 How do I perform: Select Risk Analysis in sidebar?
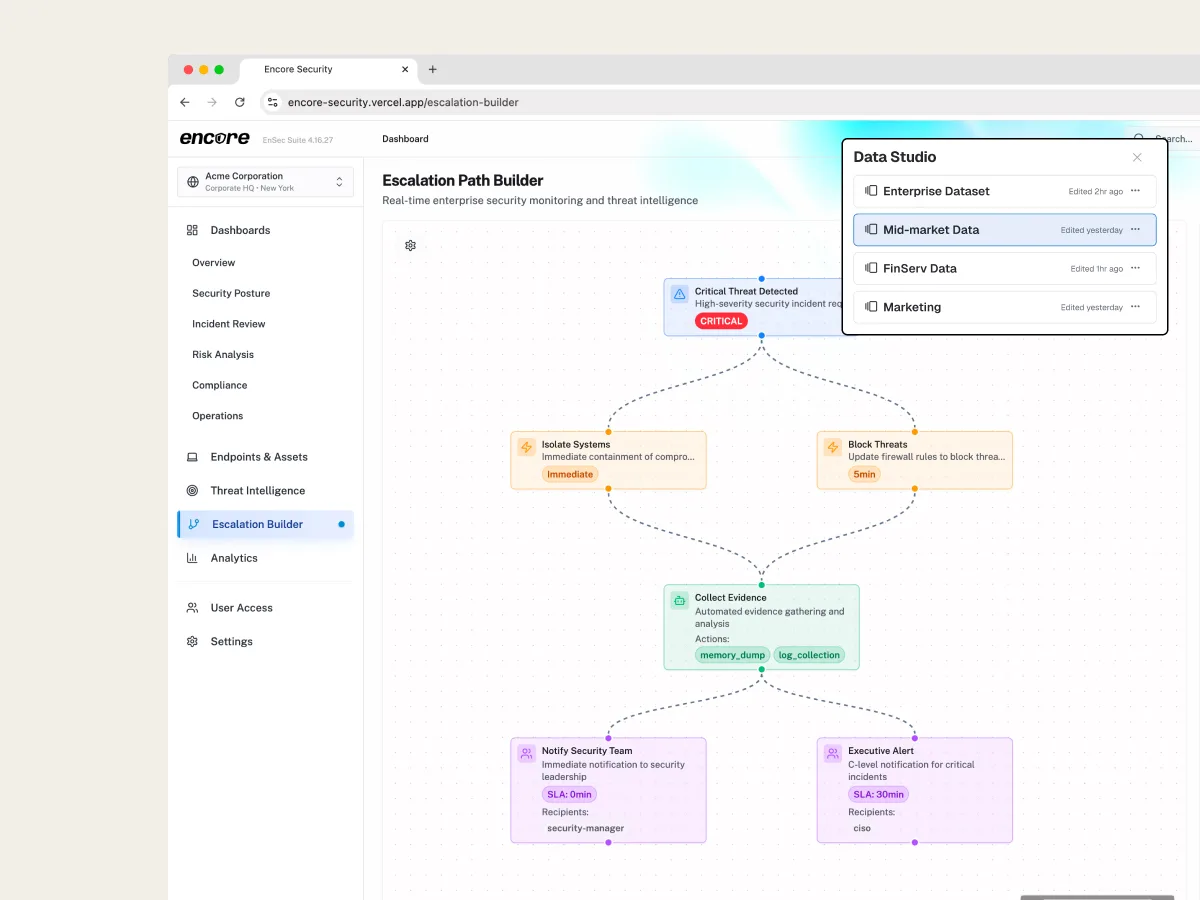223,355
